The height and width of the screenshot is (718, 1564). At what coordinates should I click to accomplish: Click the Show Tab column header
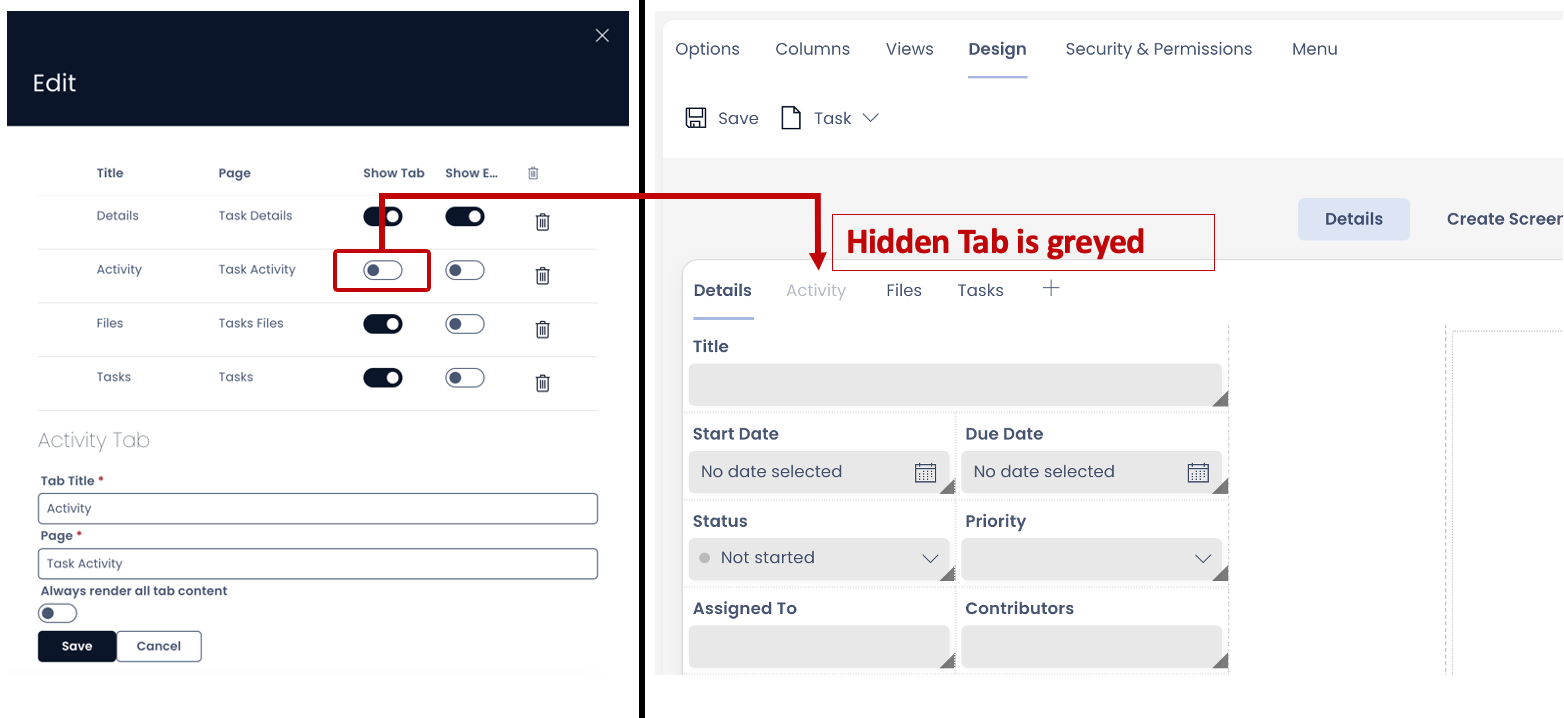tap(393, 173)
